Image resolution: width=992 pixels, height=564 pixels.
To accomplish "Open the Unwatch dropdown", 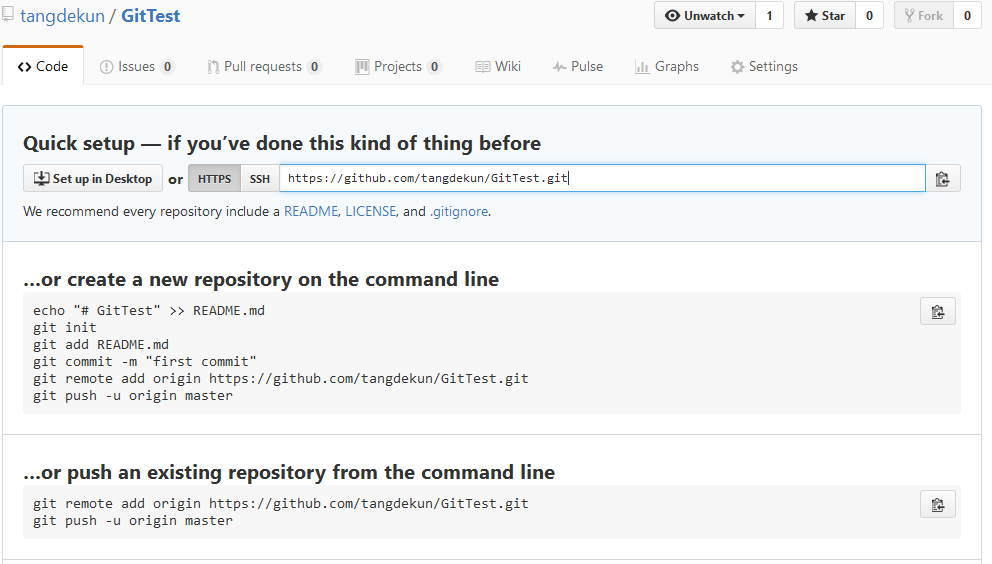I will 705,16.
